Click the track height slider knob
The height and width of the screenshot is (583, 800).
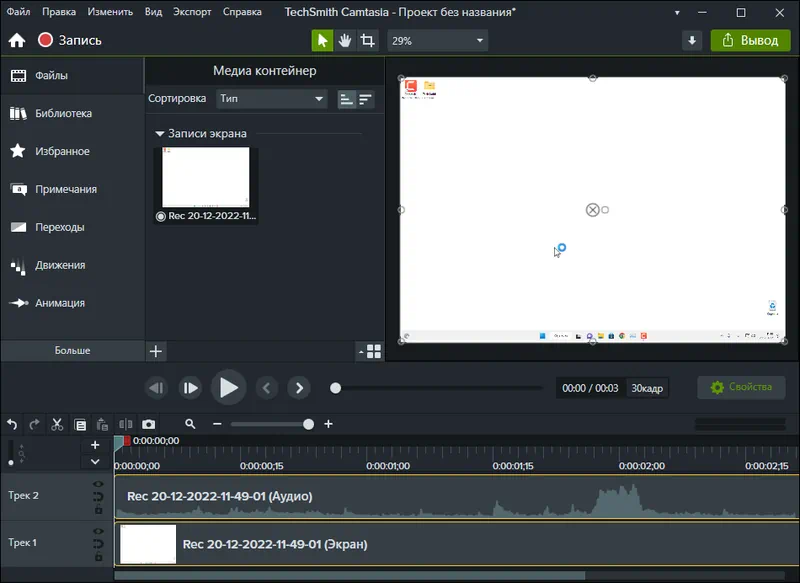(11, 463)
